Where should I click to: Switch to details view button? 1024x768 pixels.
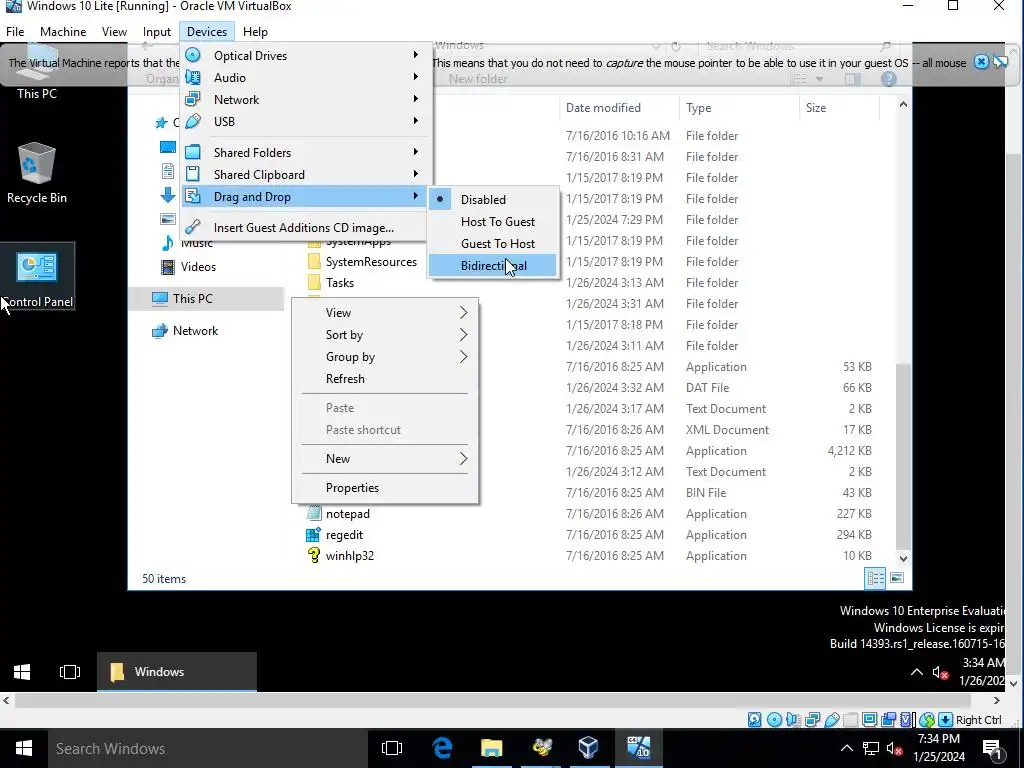click(x=875, y=578)
